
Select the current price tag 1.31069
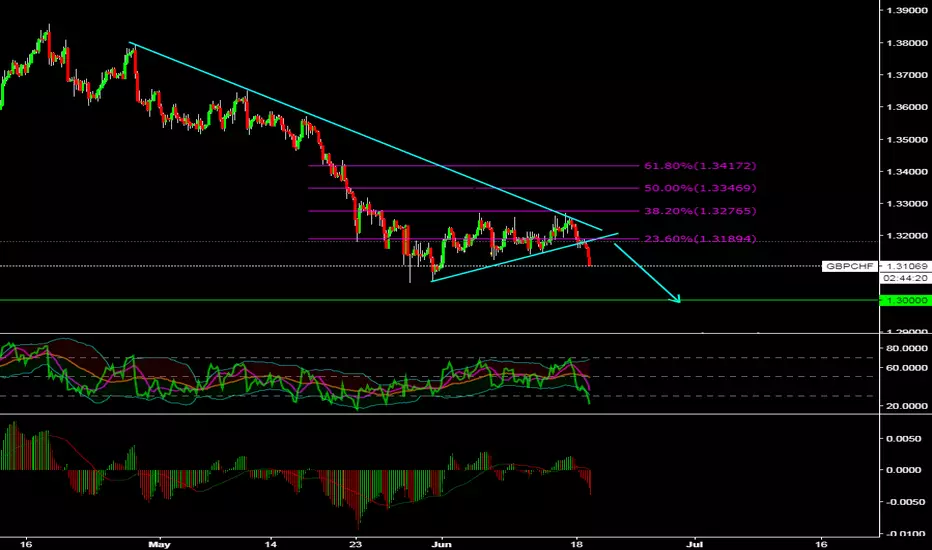905,266
